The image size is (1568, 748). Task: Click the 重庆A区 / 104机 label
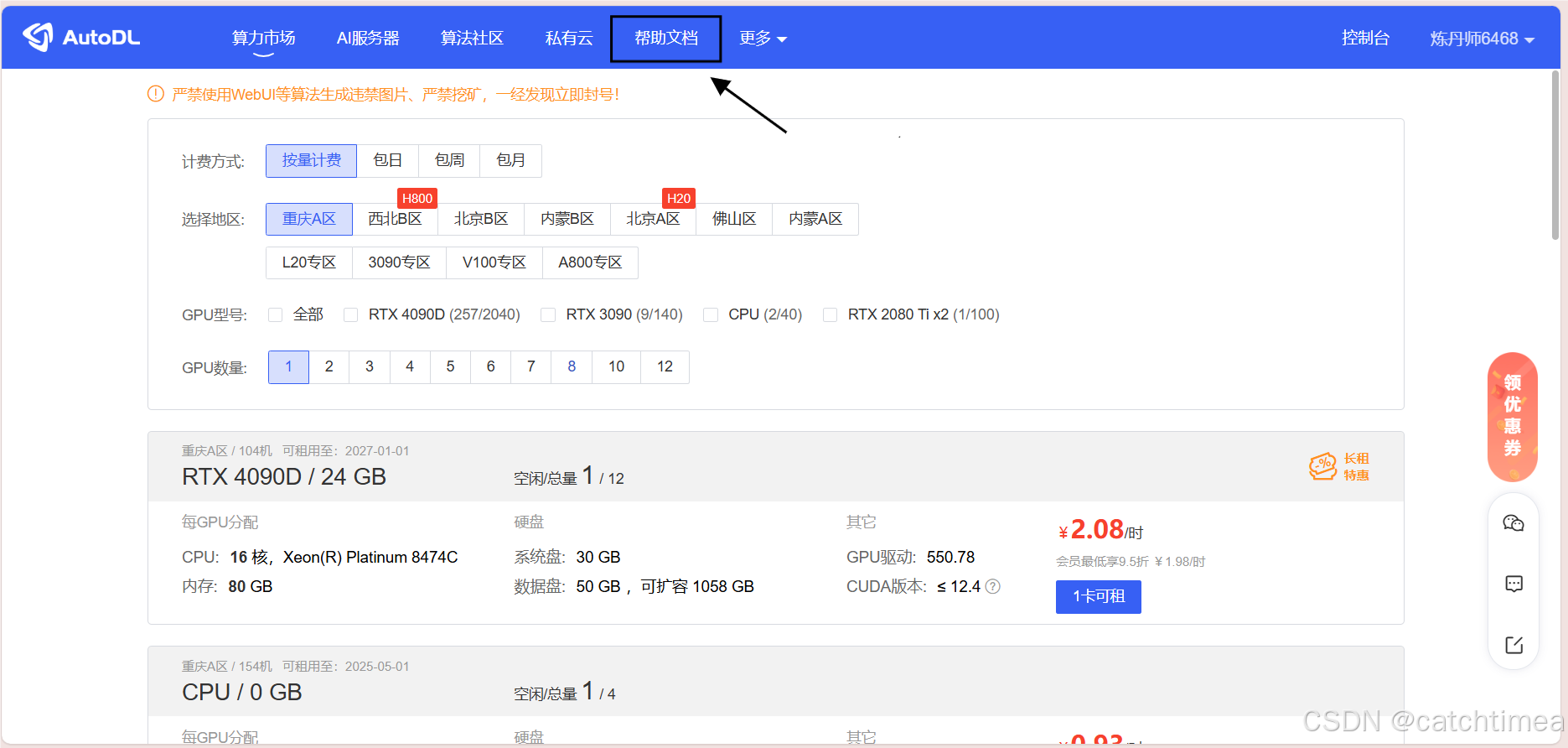(x=227, y=451)
